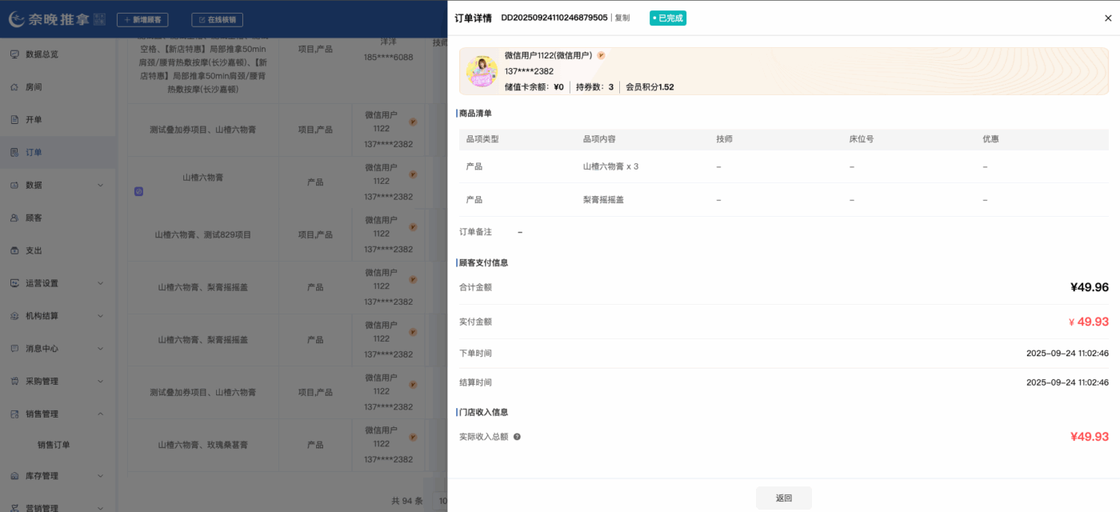The image size is (1120, 512).
Task: Select the 品项类型 column header
Action: tap(482, 139)
